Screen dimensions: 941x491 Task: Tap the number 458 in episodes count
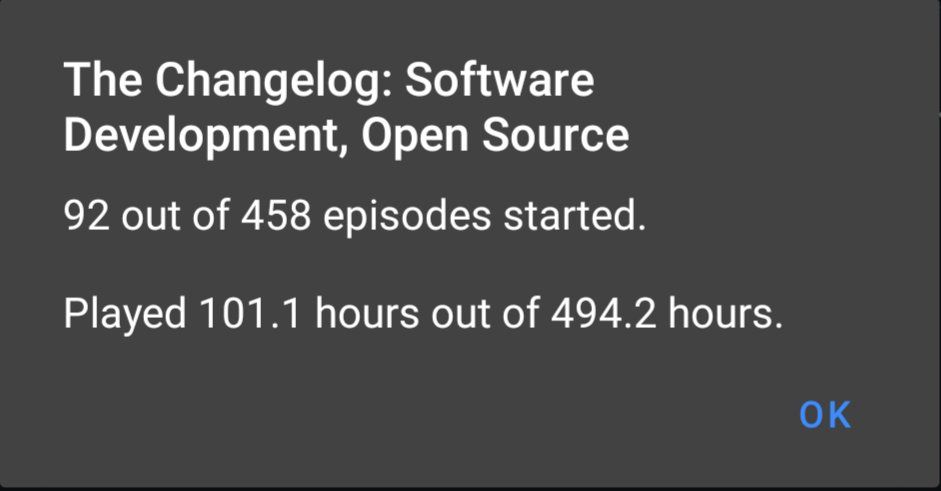point(276,215)
